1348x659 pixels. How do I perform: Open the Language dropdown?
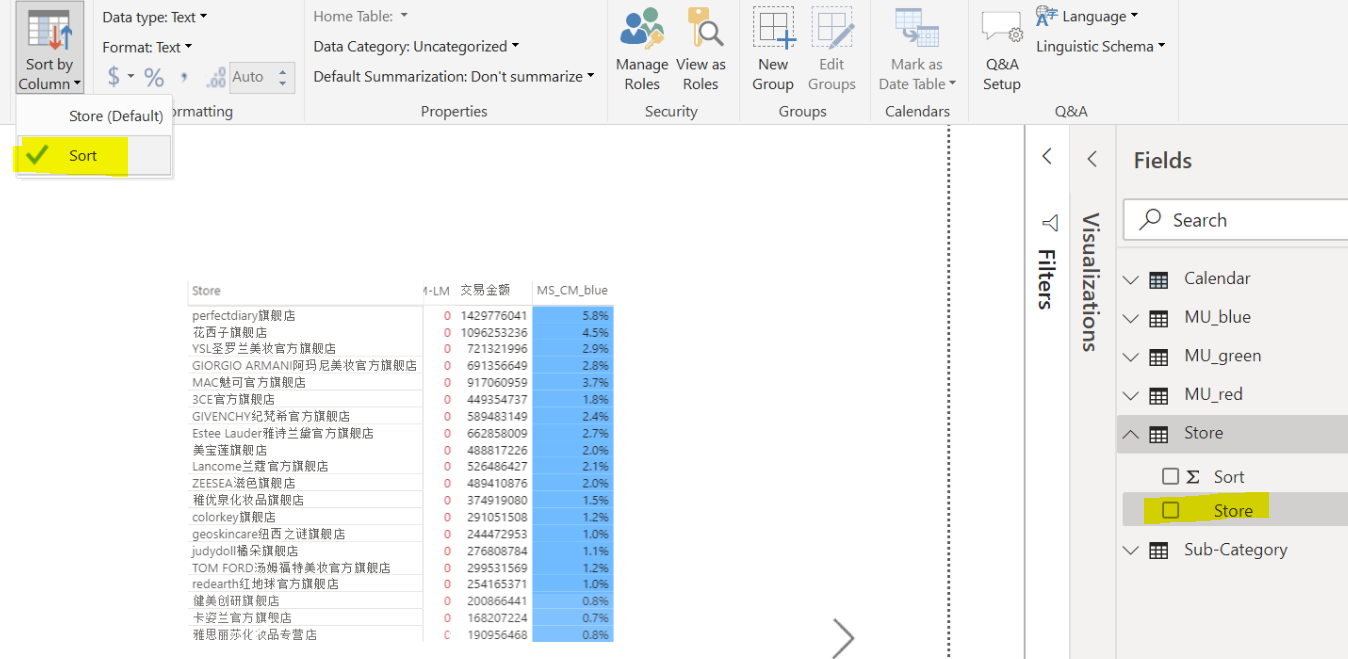pyautogui.click(x=1087, y=16)
